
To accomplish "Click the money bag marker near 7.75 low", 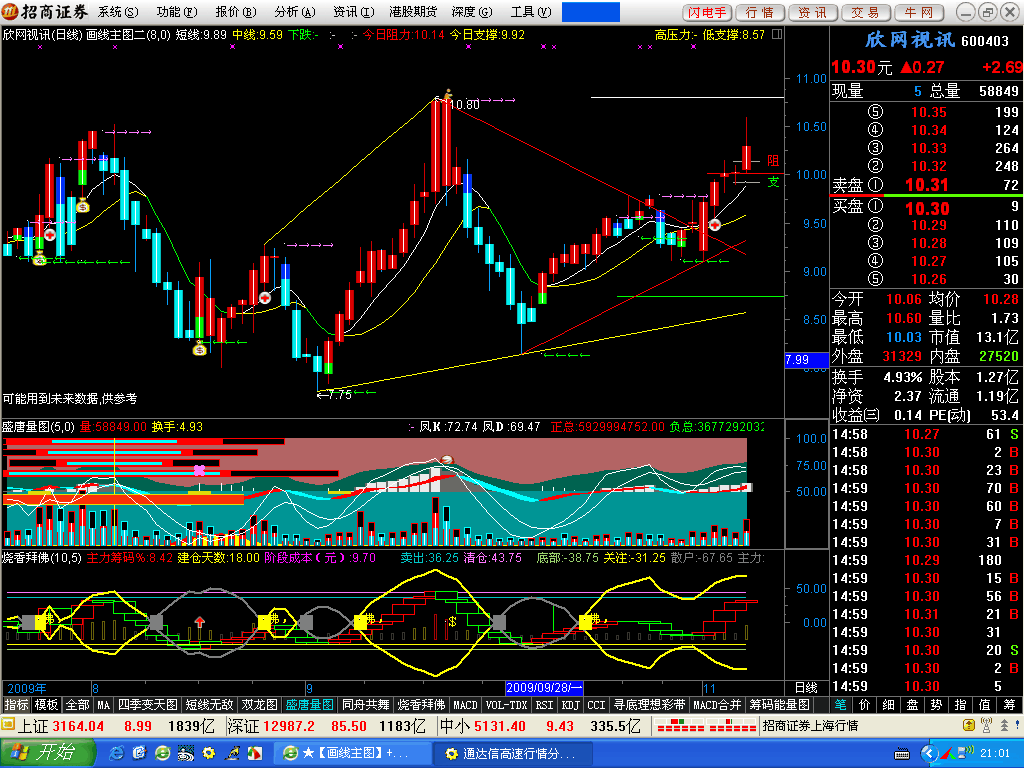I will tap(200, 349).
